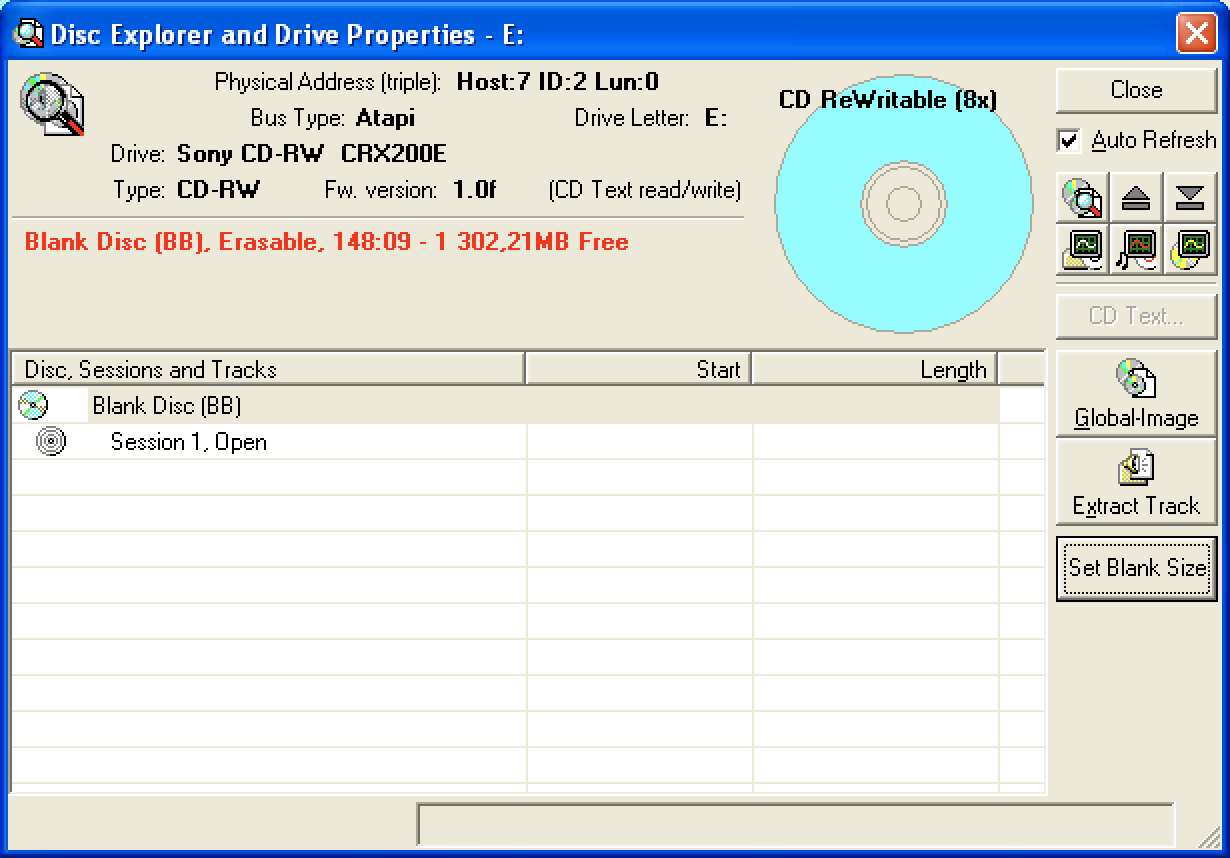Click the Host:7 ID:2 Lun:0 address value
The height and width of the screenshot is (858, 1230).
558,82
